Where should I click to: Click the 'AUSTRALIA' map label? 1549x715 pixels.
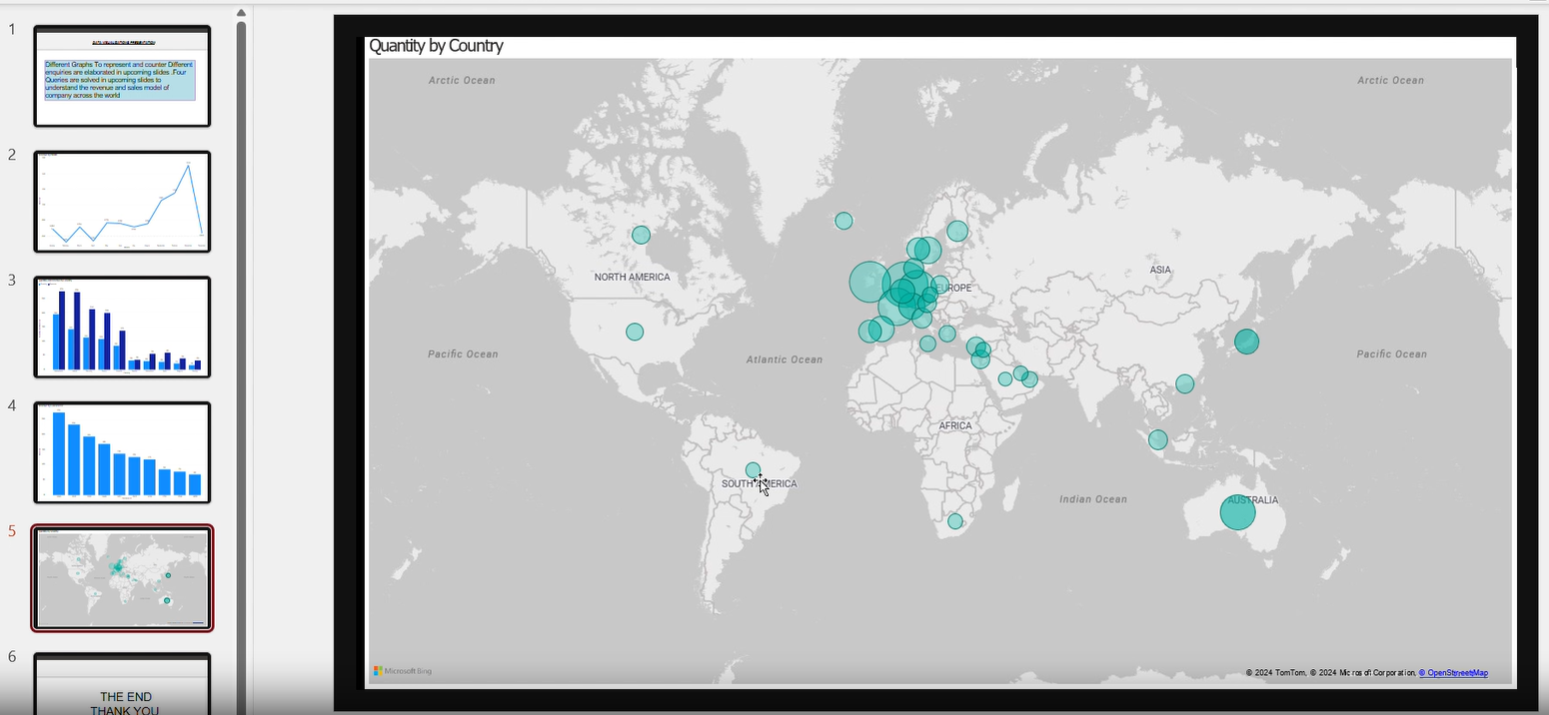click(x=1251, y=500)
